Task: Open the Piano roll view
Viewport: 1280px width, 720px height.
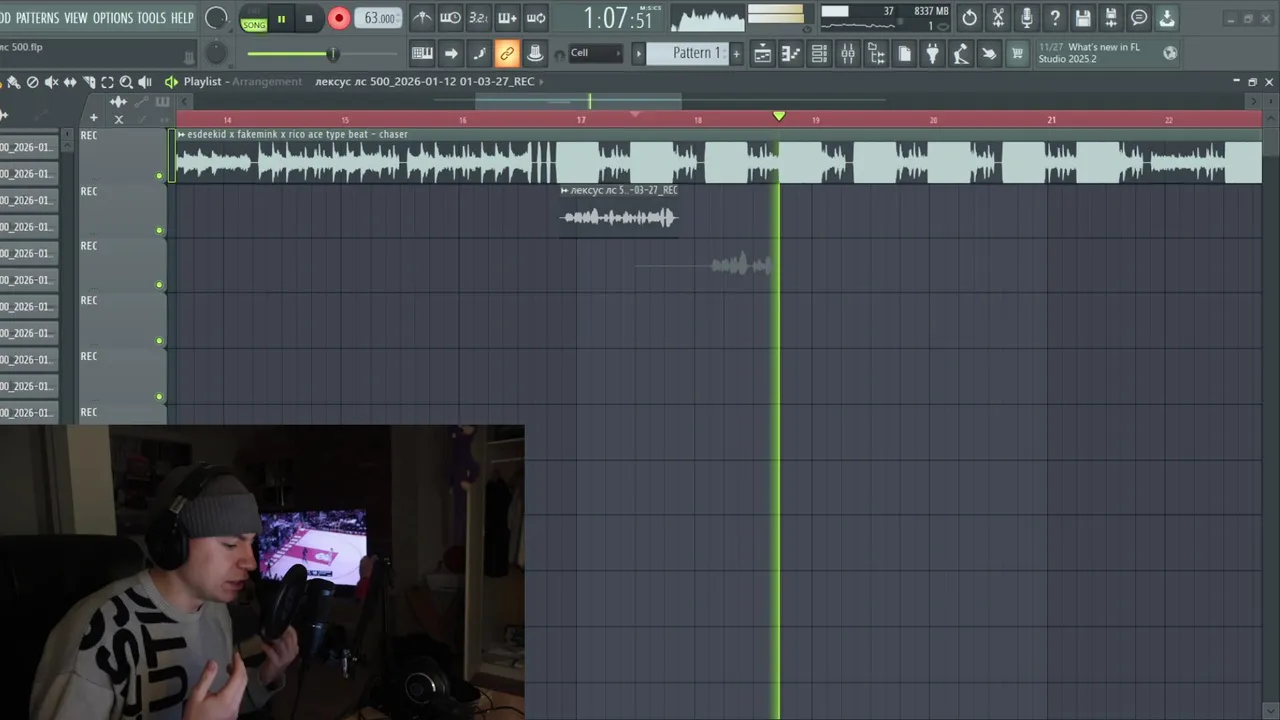Action: (790, 53)
